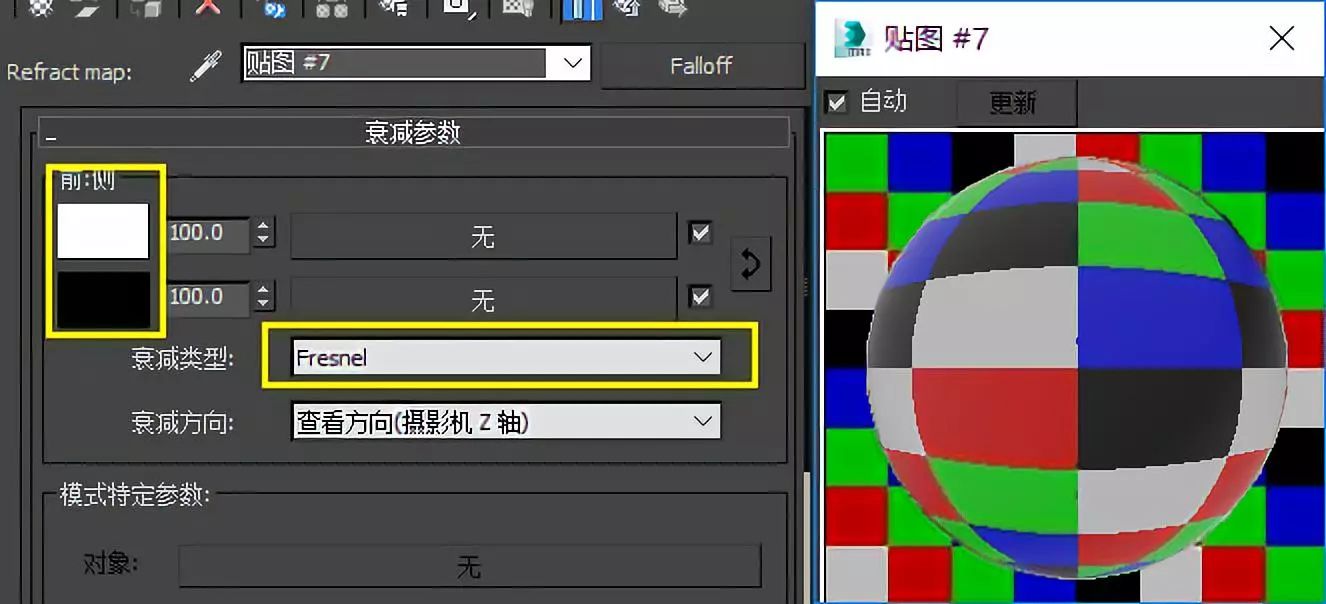The width and height of the screenshot is (1326, 604).
Task: Click the white front color swatch
Action: pyautogui.click(x=103, y=231)
